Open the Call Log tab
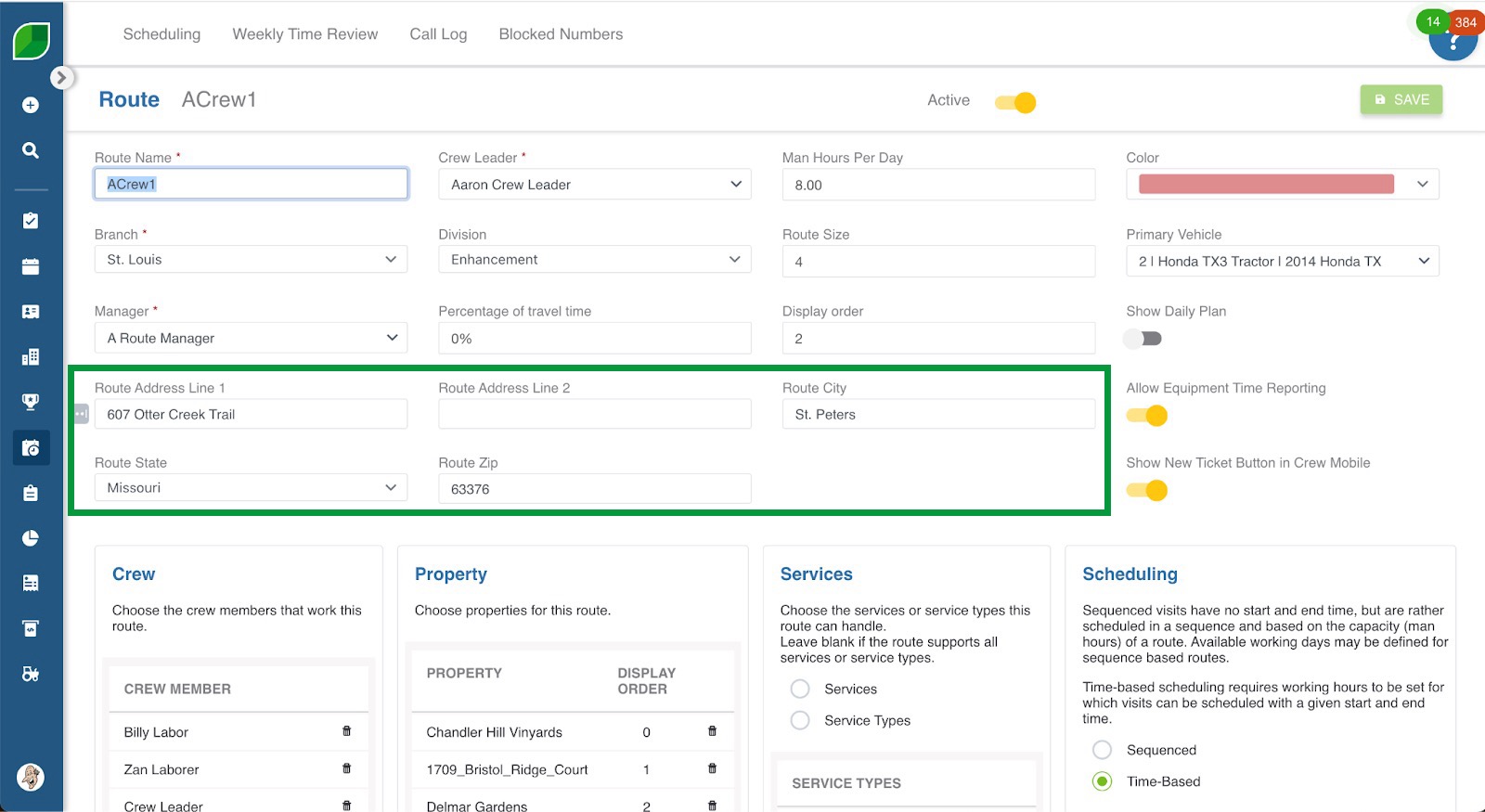 click(x=438, y=34)
